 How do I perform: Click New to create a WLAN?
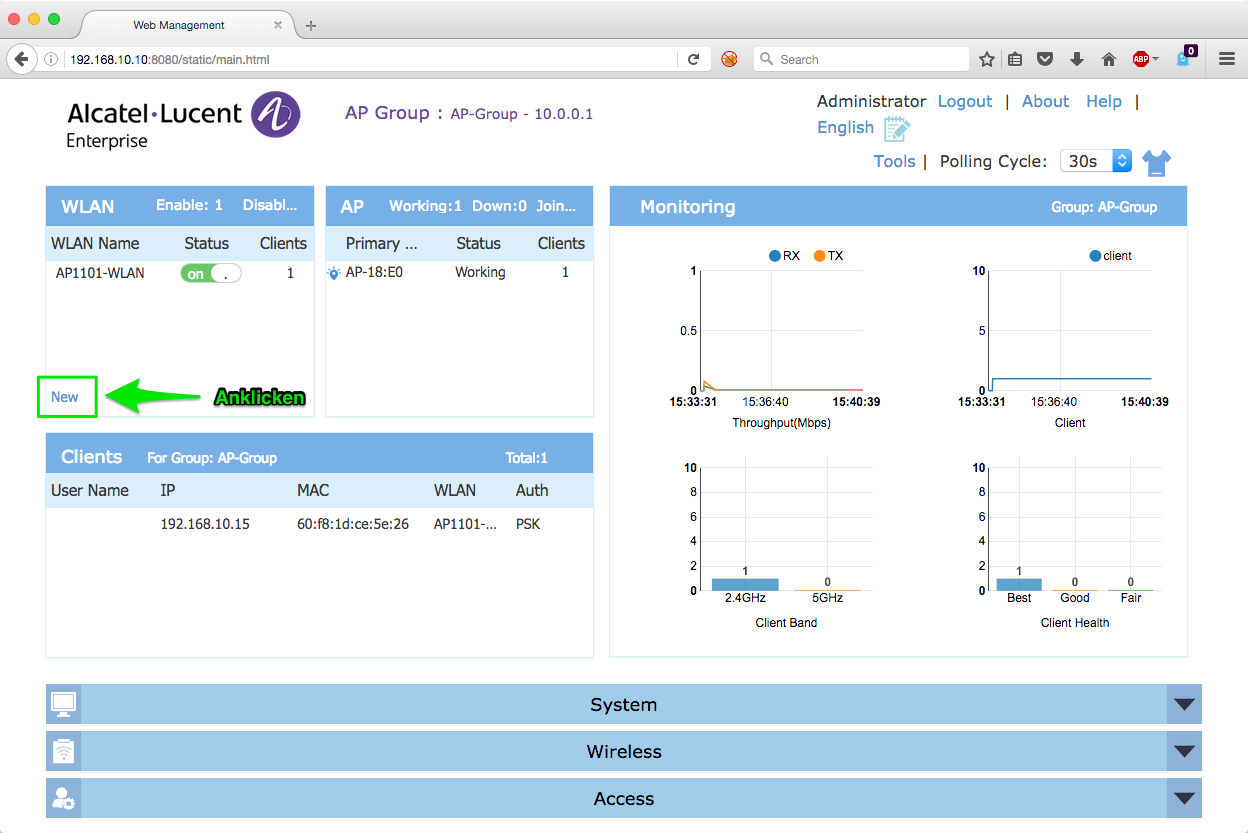(x=65, y=397)
